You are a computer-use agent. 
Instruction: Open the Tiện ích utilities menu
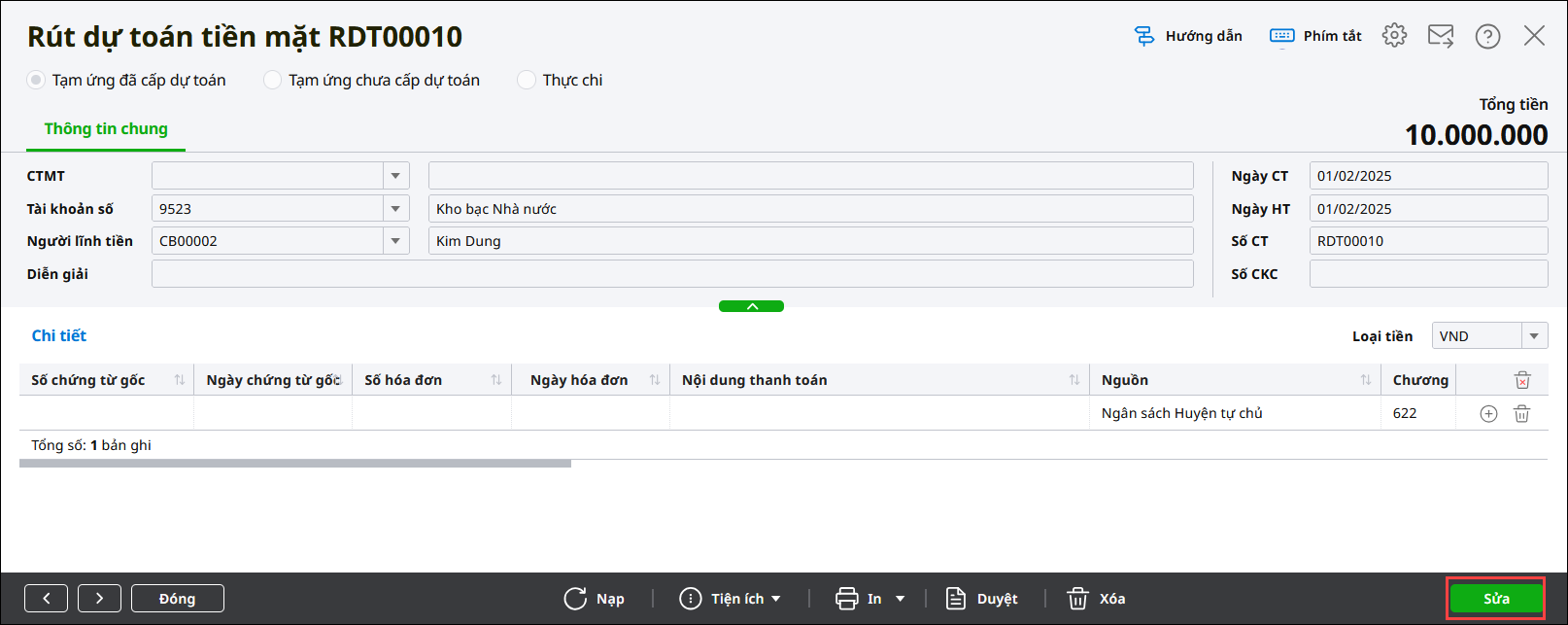click(730, 599)
